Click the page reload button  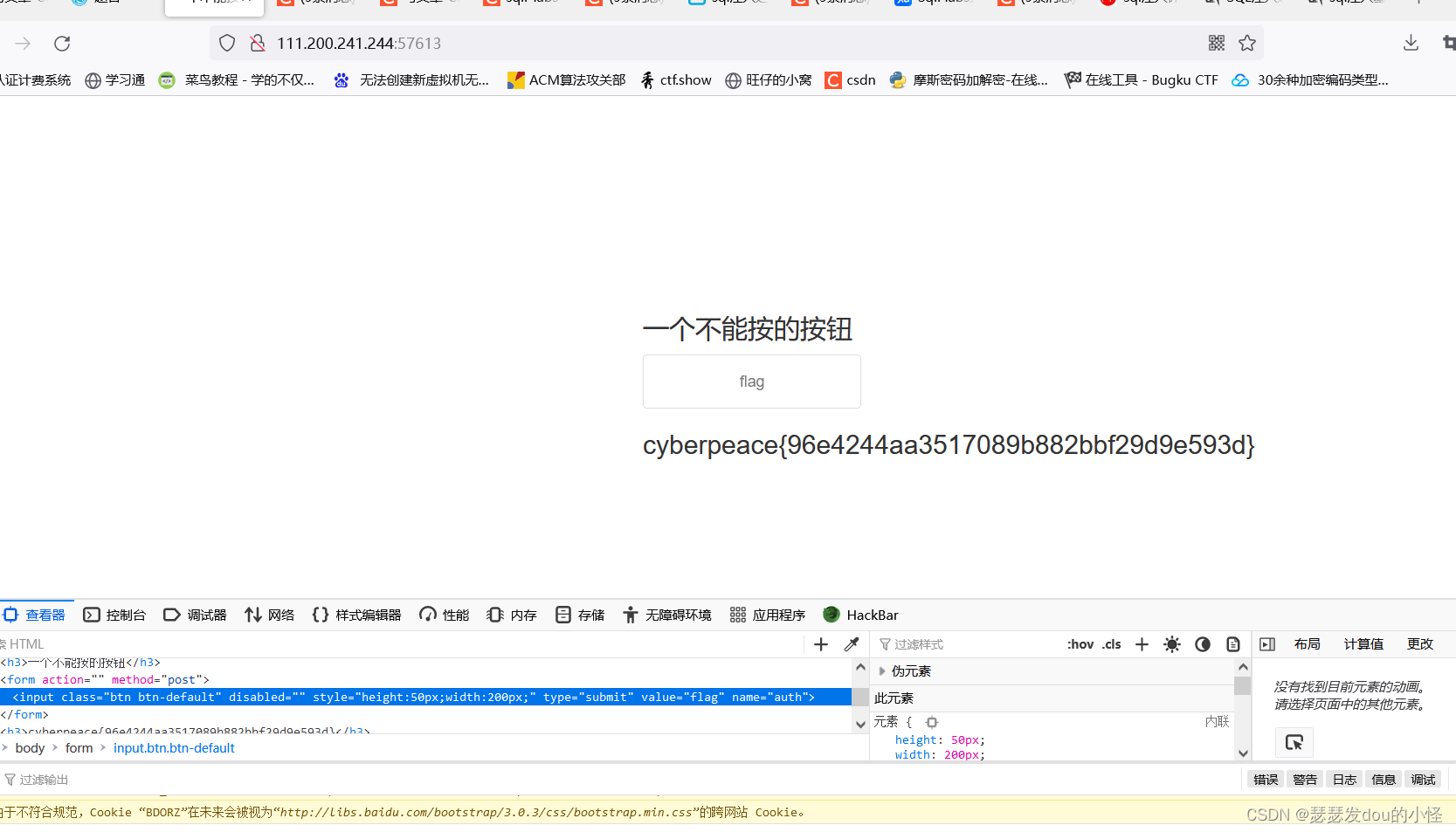62,44
